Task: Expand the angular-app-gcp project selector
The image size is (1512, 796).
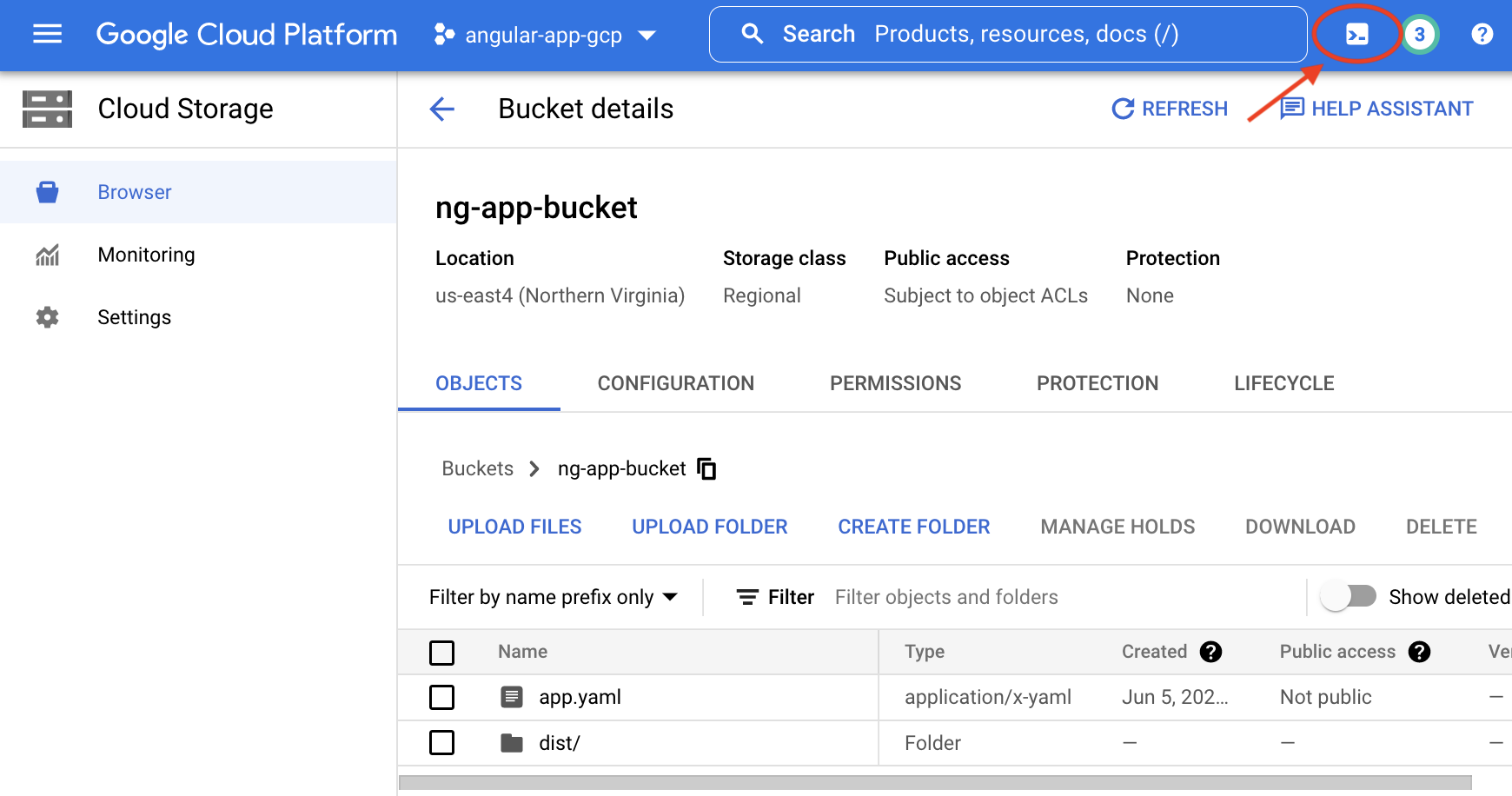Action: click(x=544, y=35)
